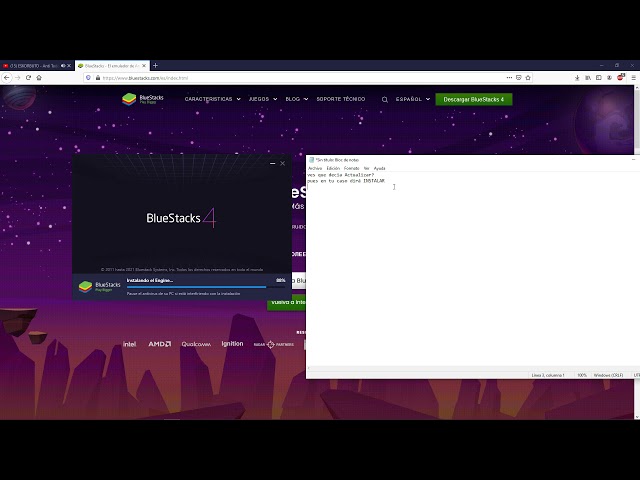Click the Qualcomm partner logo
640x480 pixels.
(196, 344)
